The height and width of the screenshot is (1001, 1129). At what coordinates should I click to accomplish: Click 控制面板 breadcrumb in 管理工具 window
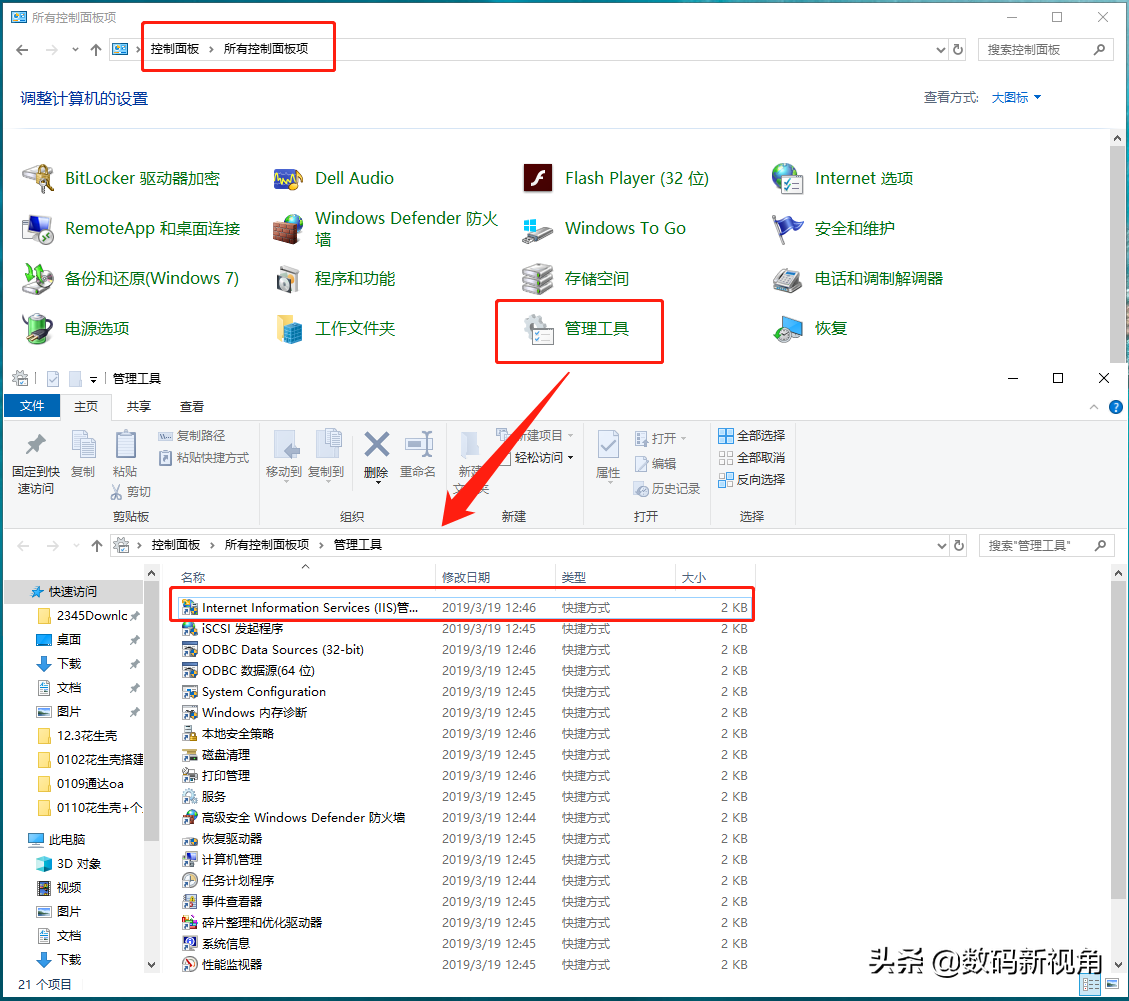tap(176, 545)
